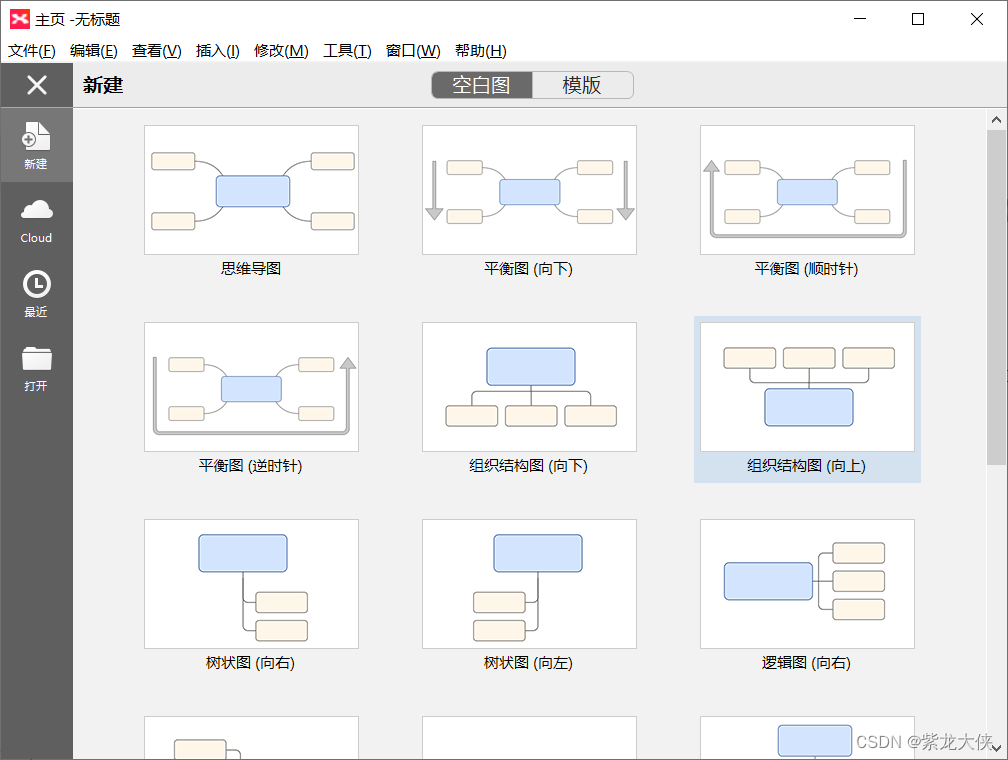Close the home panel with the X icon
This screenshot has width=1008, height=760.
tap(37, 85)
